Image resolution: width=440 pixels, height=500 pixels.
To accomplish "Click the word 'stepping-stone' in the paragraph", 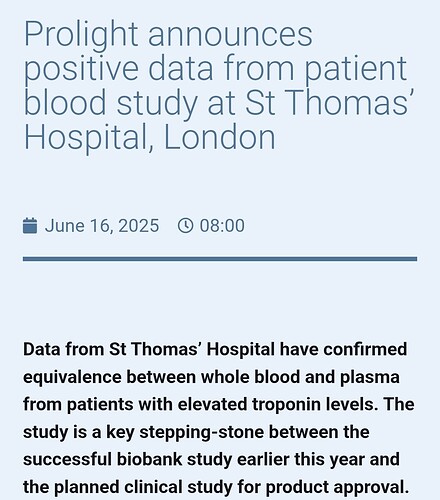I will tap(202, 433).
